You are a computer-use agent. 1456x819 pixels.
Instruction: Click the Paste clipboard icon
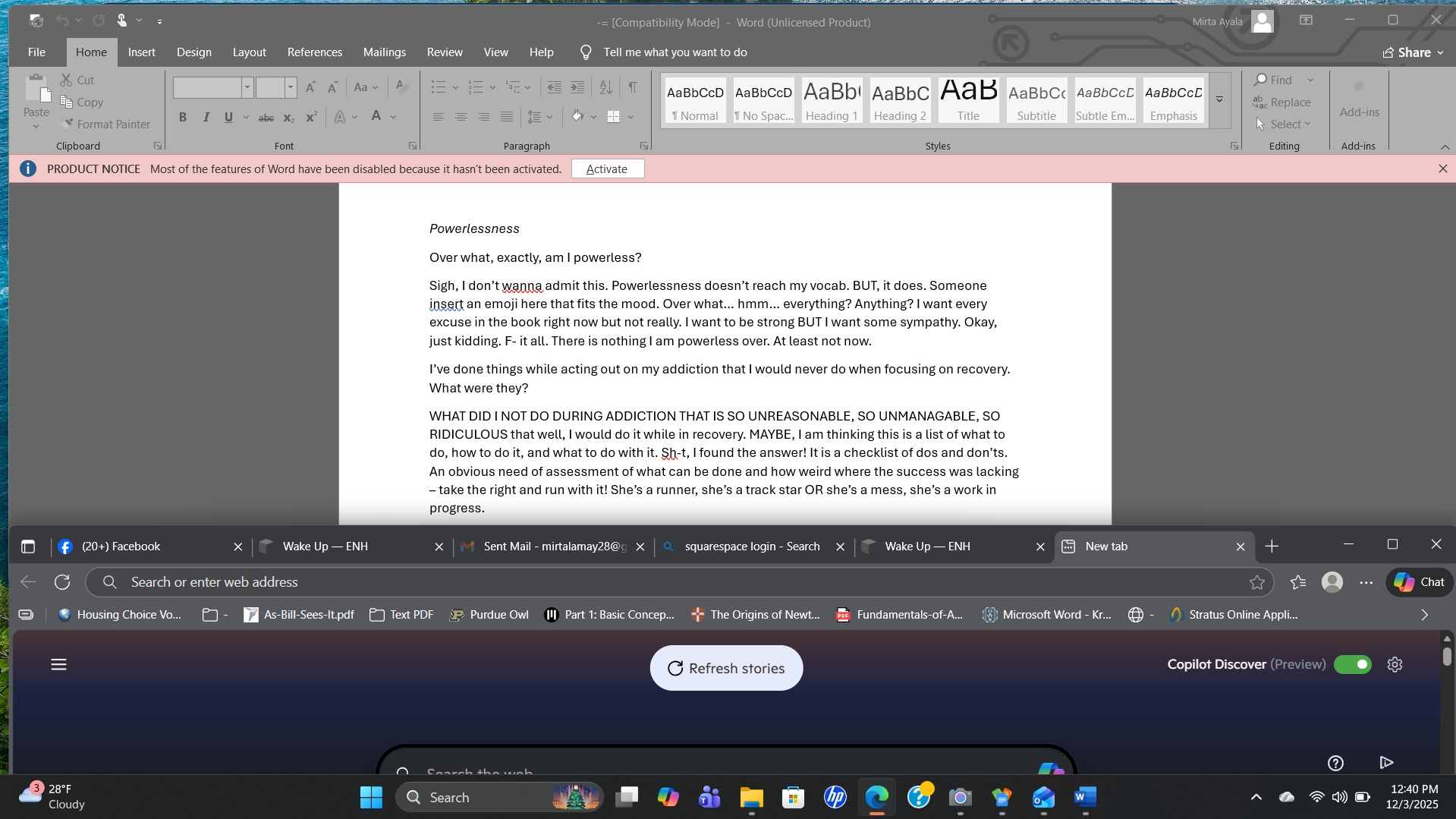(x=36, y=89)
